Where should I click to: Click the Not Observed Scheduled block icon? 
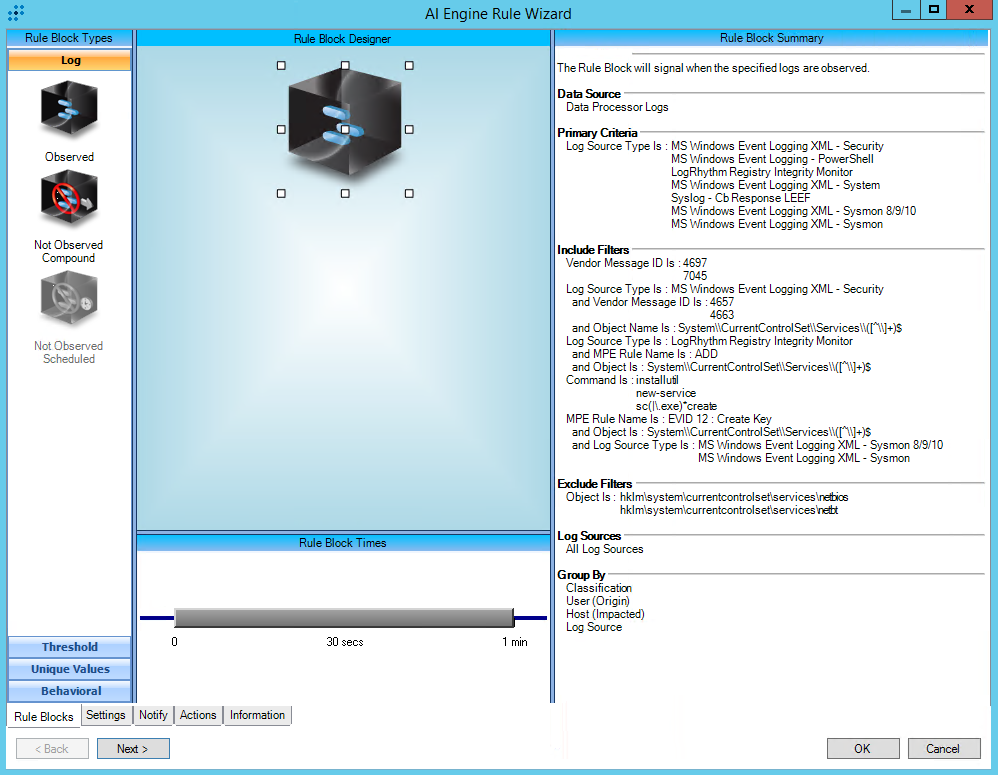point(69,300)
